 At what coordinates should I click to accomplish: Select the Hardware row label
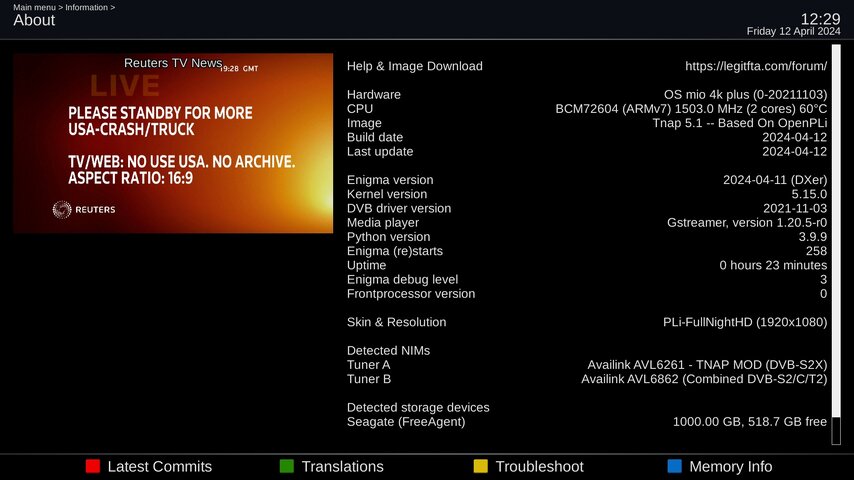pyautogui.click(x=374, y=94)
